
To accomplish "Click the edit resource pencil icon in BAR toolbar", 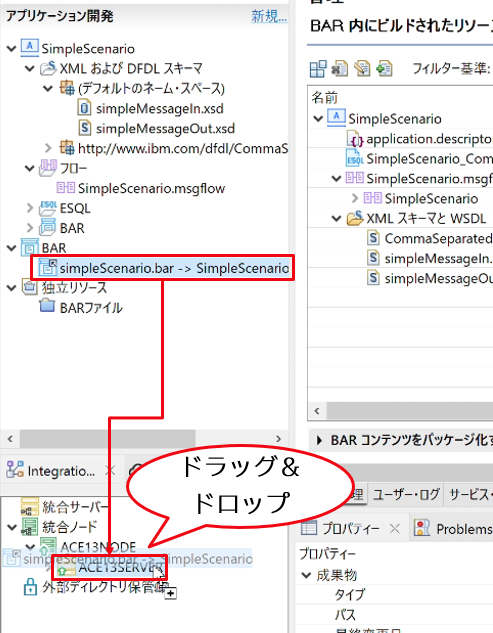I will 362,68.
